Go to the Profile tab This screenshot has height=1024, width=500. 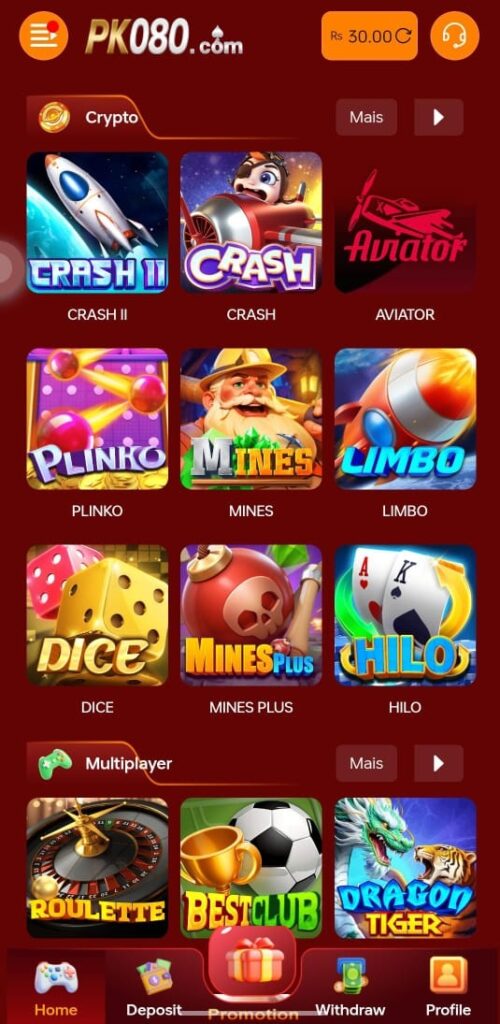(x=448, y=987)
